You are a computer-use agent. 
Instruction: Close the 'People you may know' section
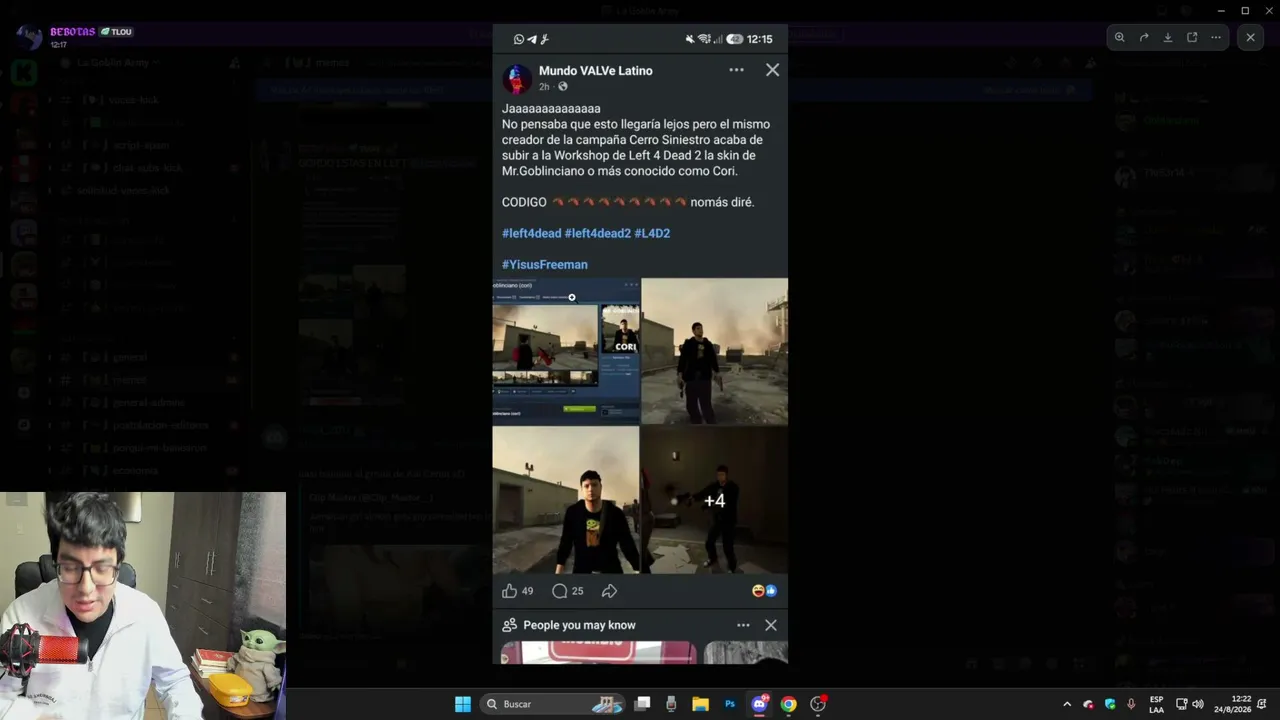pos(770,625)
